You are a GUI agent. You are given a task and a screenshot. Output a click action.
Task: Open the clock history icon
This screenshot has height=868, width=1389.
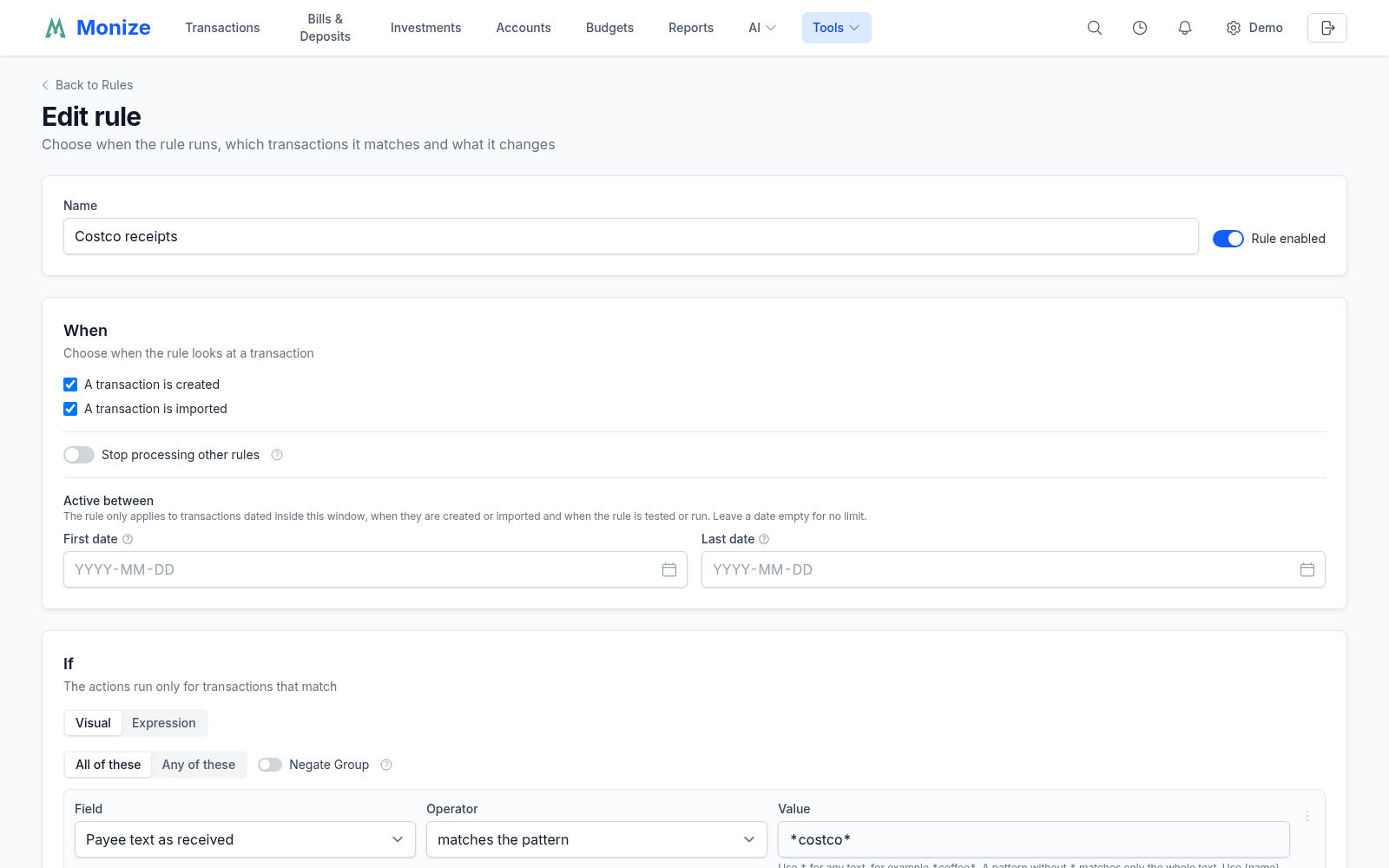tap(1140, 28)
